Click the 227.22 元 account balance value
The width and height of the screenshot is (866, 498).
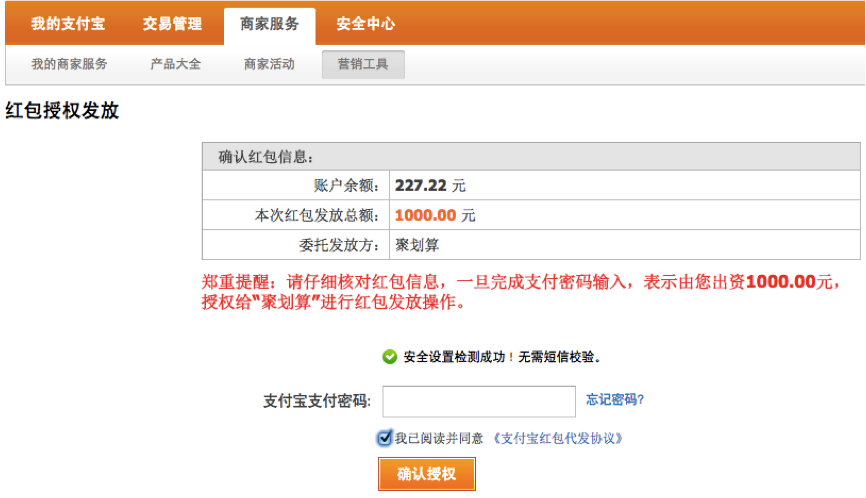430,186
